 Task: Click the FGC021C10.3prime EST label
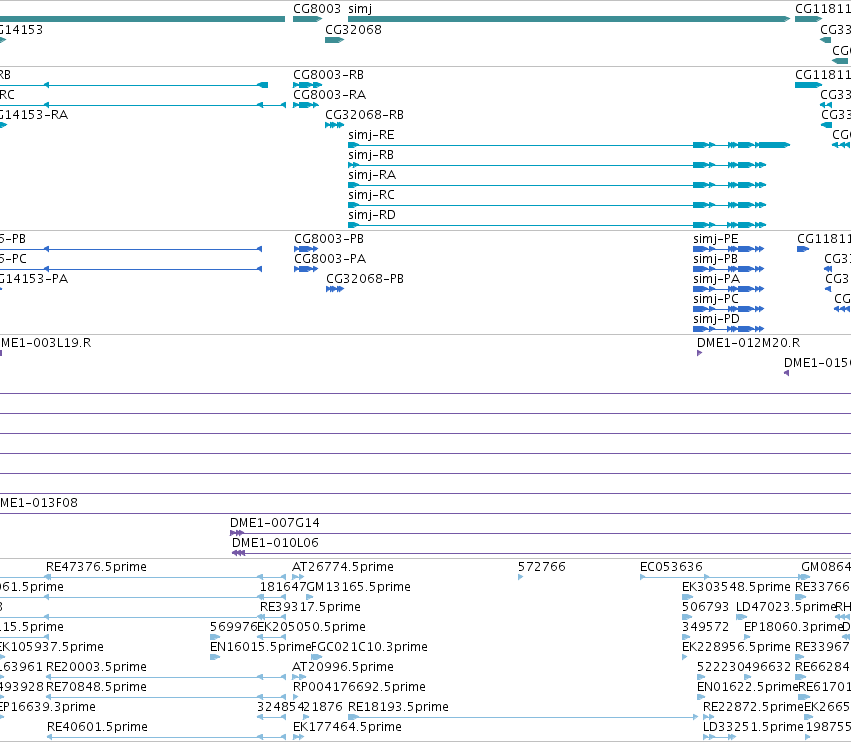click(369, 647)
